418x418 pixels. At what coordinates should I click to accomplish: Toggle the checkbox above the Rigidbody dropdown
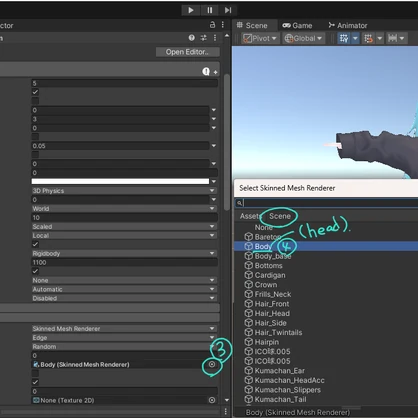tap(35, 244)
